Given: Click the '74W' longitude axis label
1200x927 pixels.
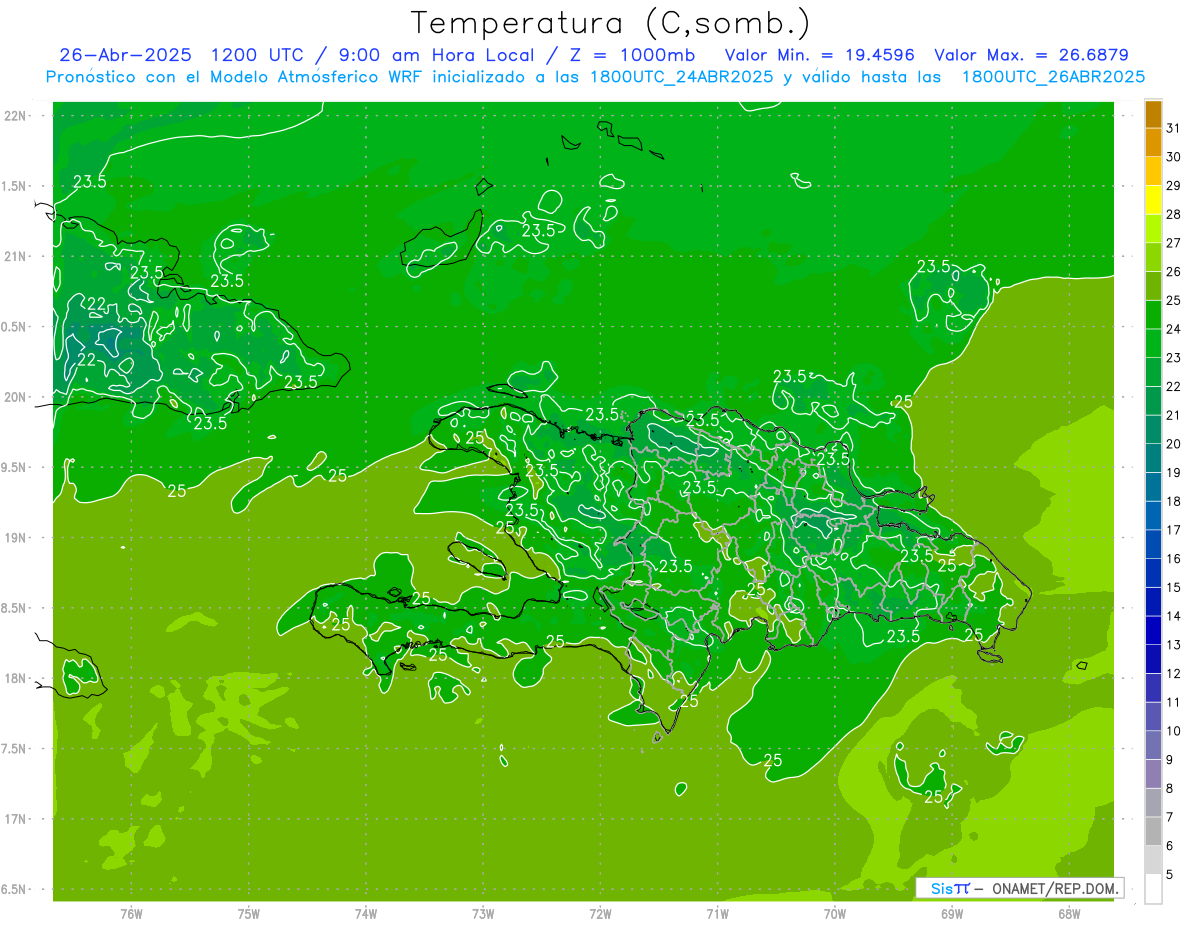Looking at the screenshot, I should tap(366, 914).
